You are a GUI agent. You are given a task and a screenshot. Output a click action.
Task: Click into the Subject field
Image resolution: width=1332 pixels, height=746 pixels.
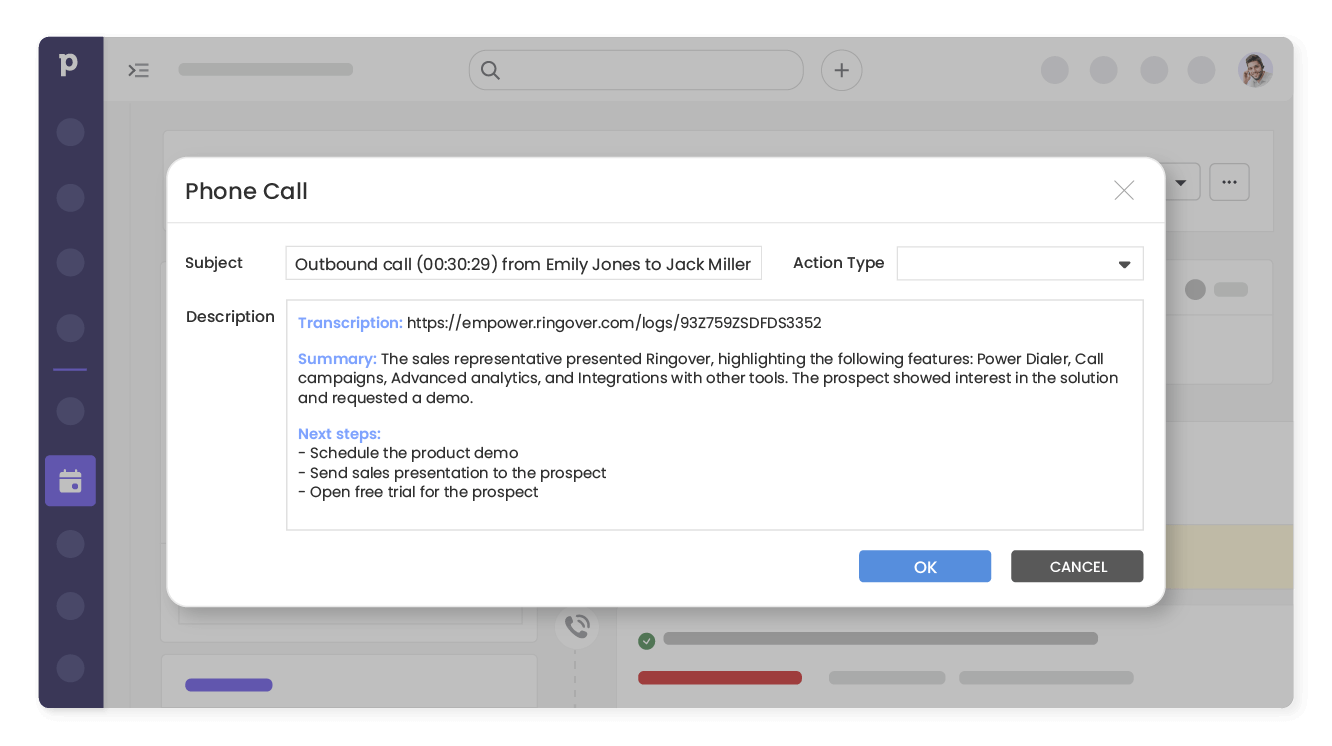(523, 264)
